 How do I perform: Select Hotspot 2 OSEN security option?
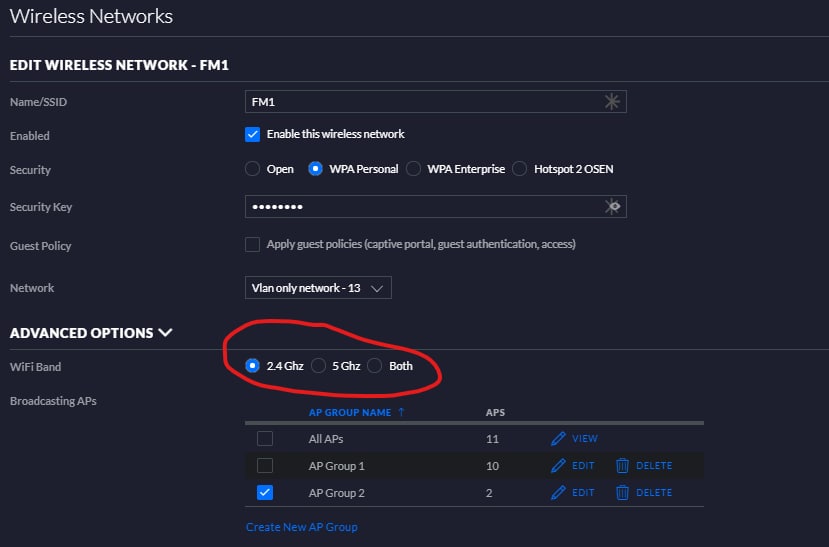point(520,169)
